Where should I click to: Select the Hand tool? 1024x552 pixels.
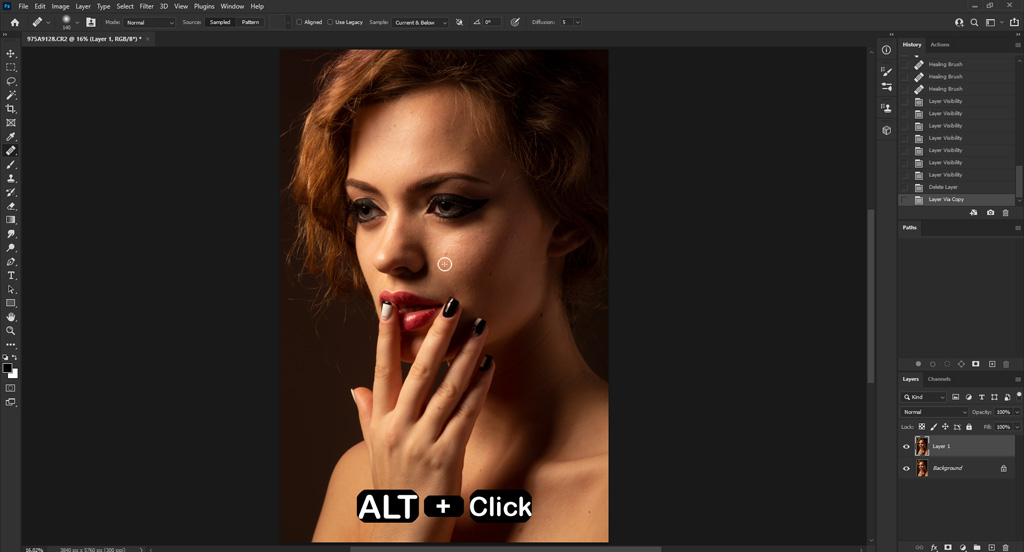[10, 317]
